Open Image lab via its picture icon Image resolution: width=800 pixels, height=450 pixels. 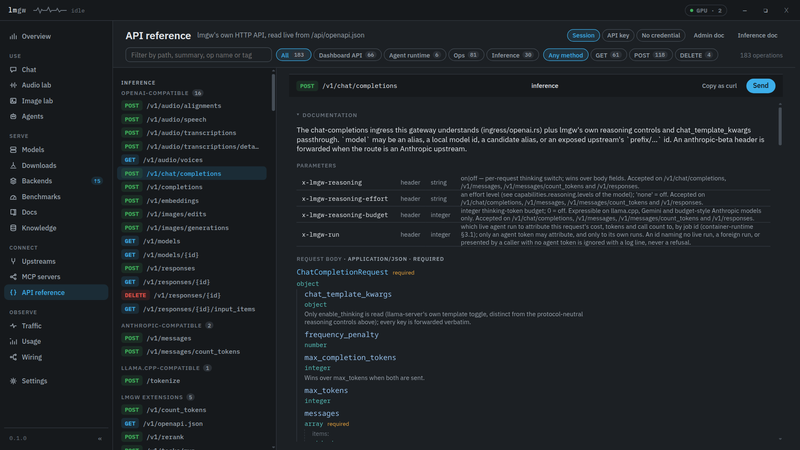(x=13, y=101)
